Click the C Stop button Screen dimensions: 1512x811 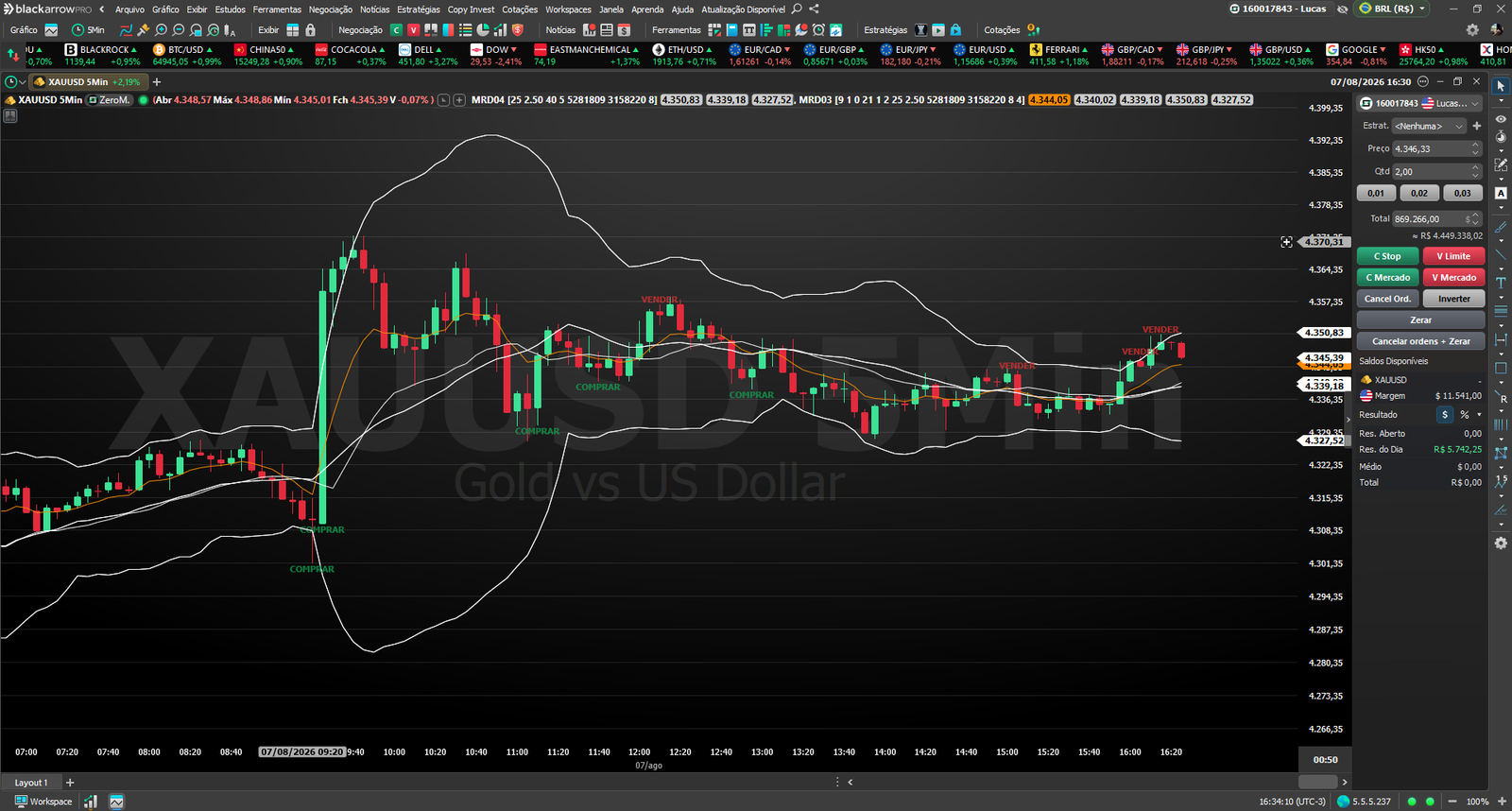click(x=1387, y=256)
